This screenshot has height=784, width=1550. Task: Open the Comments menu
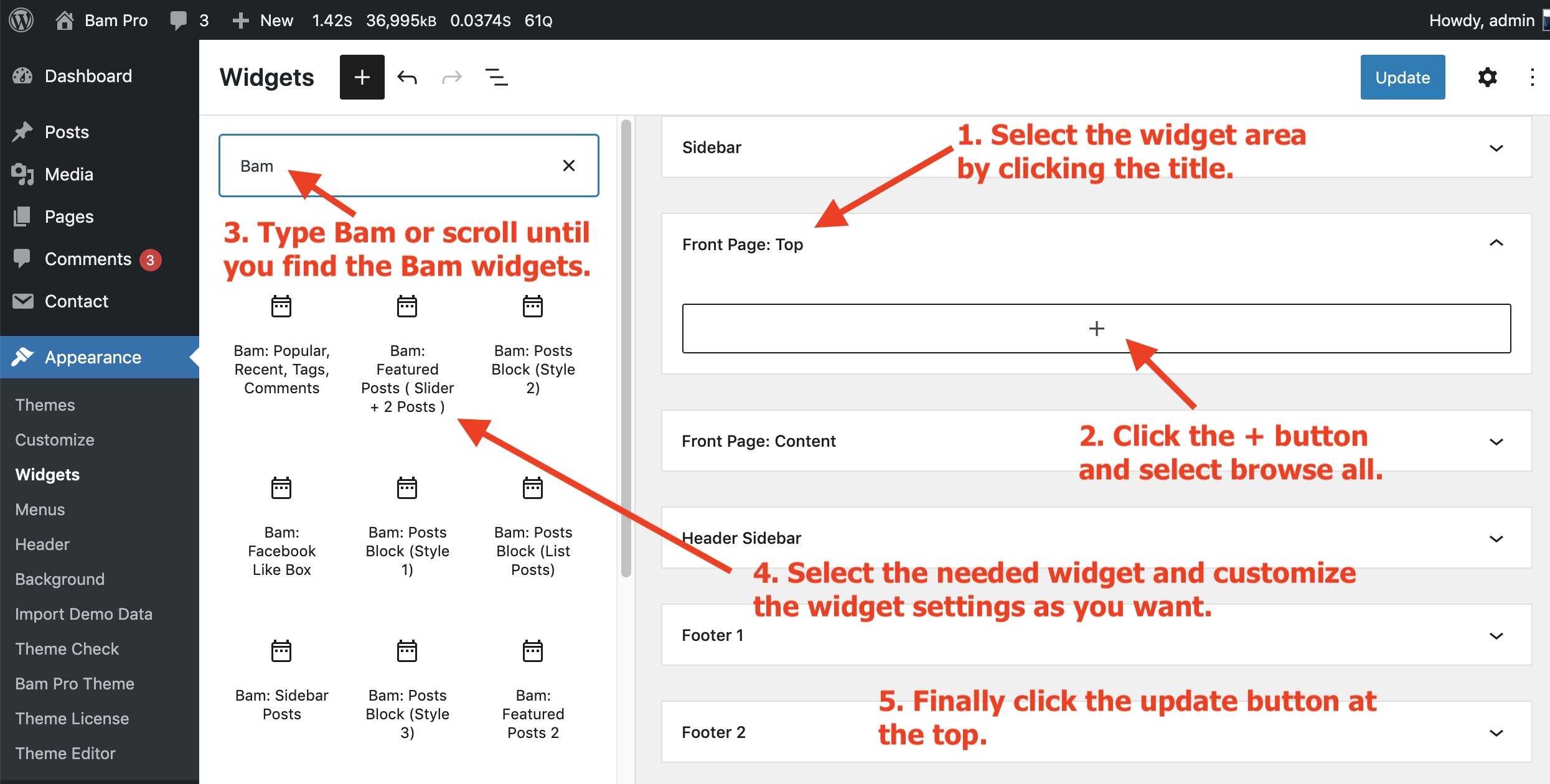click(100, 259)
